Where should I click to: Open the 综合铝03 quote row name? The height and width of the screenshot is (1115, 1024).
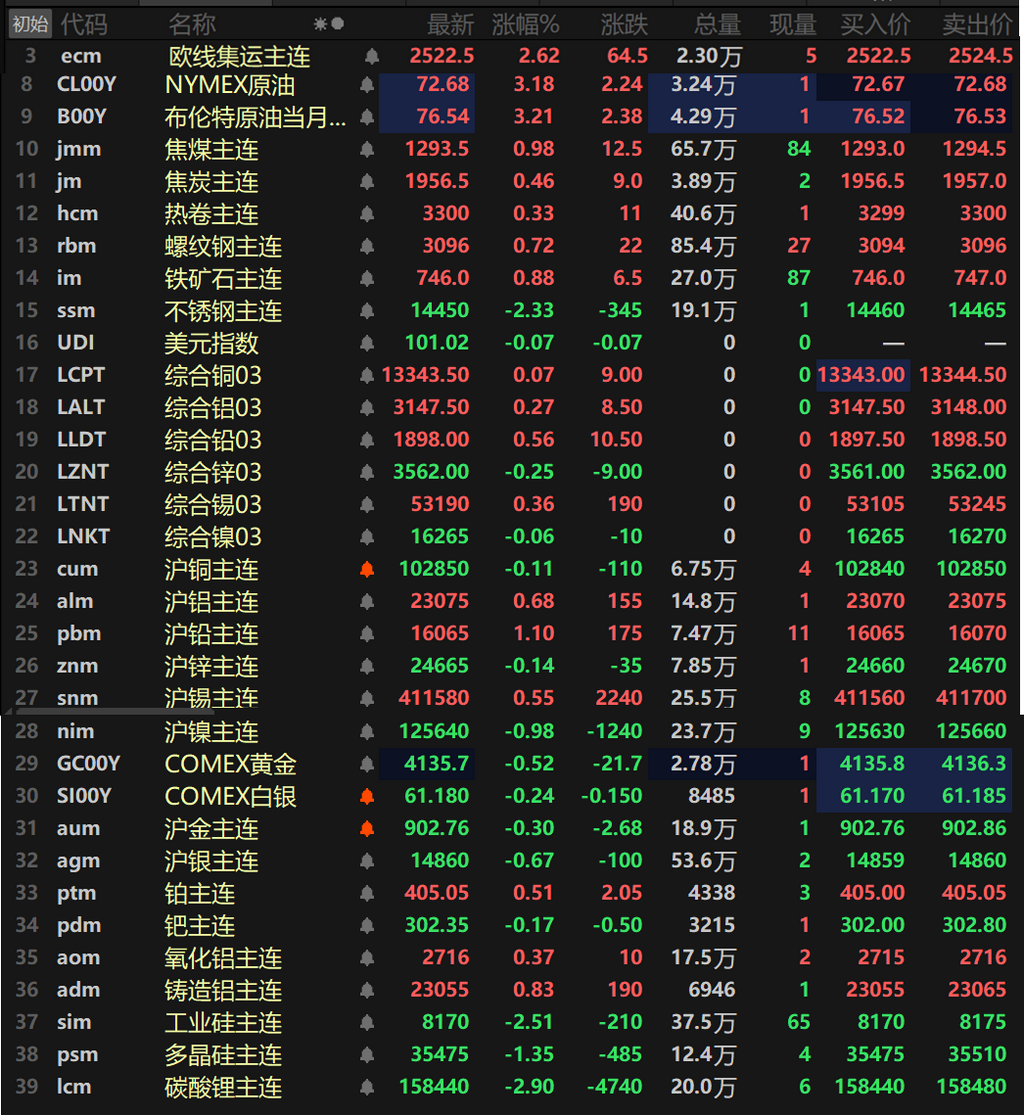pos(213,407)
